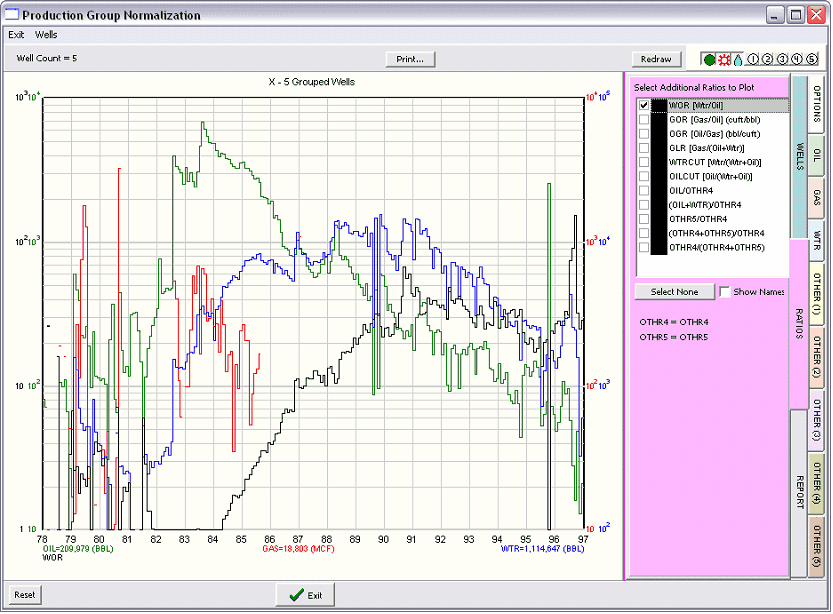Open the Exit menu

tap(15, 33)
